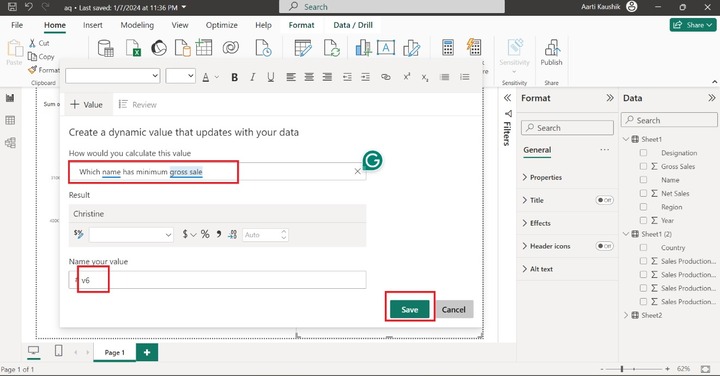Screen dimensions: 720x376
Task: Turn on the Title toggle
Action: point(604,200)
